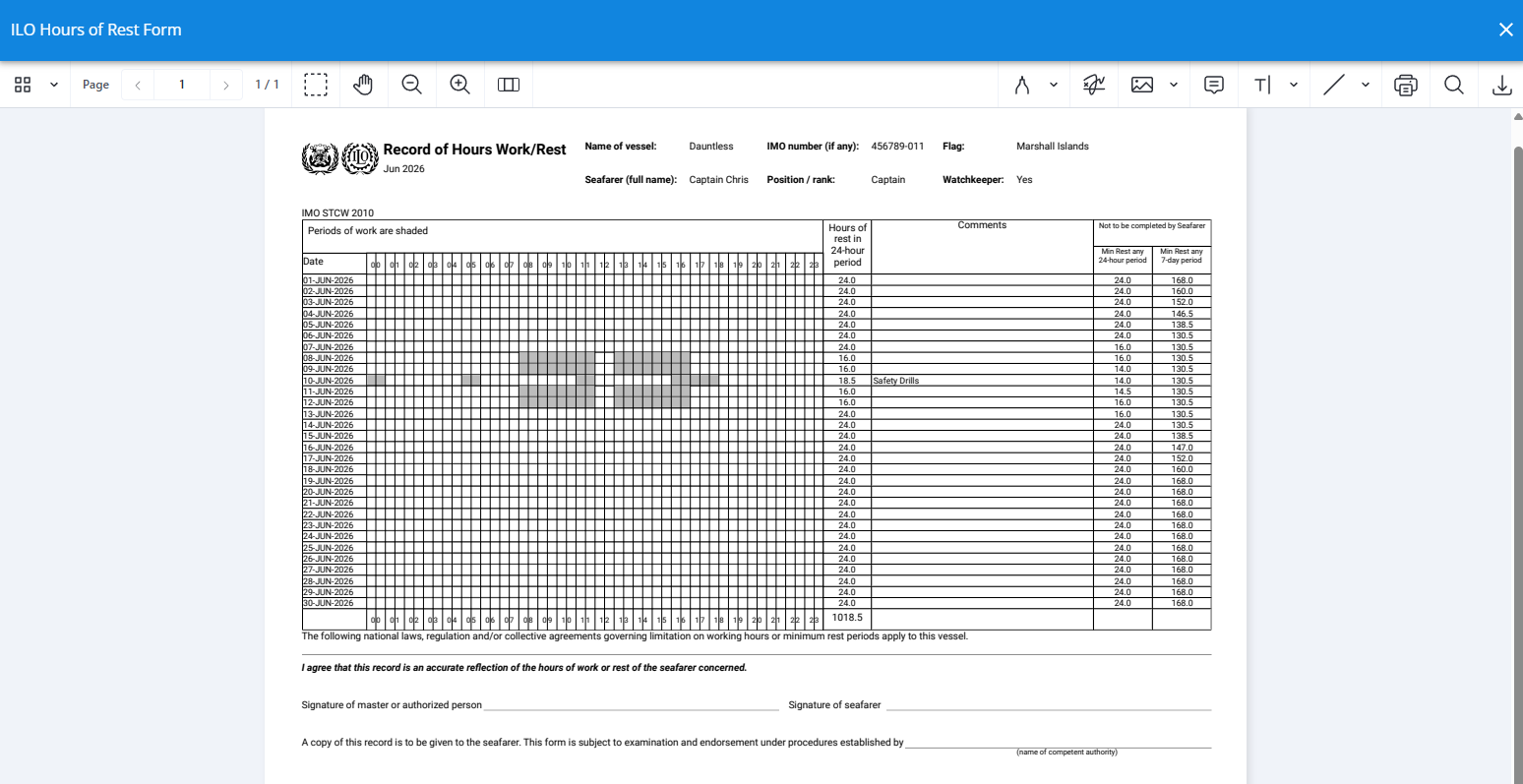Click the 18.5 hours of rest value
This screenshot has height=784, width=1523.
pyautogui.click(x=847, y=381)
